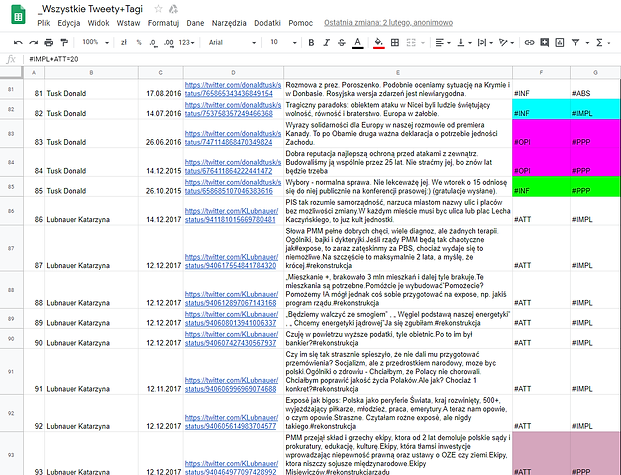This screenshot has width=621, height=475.
Task: Create a filter with the funnel icon
Action: (575, 42)
